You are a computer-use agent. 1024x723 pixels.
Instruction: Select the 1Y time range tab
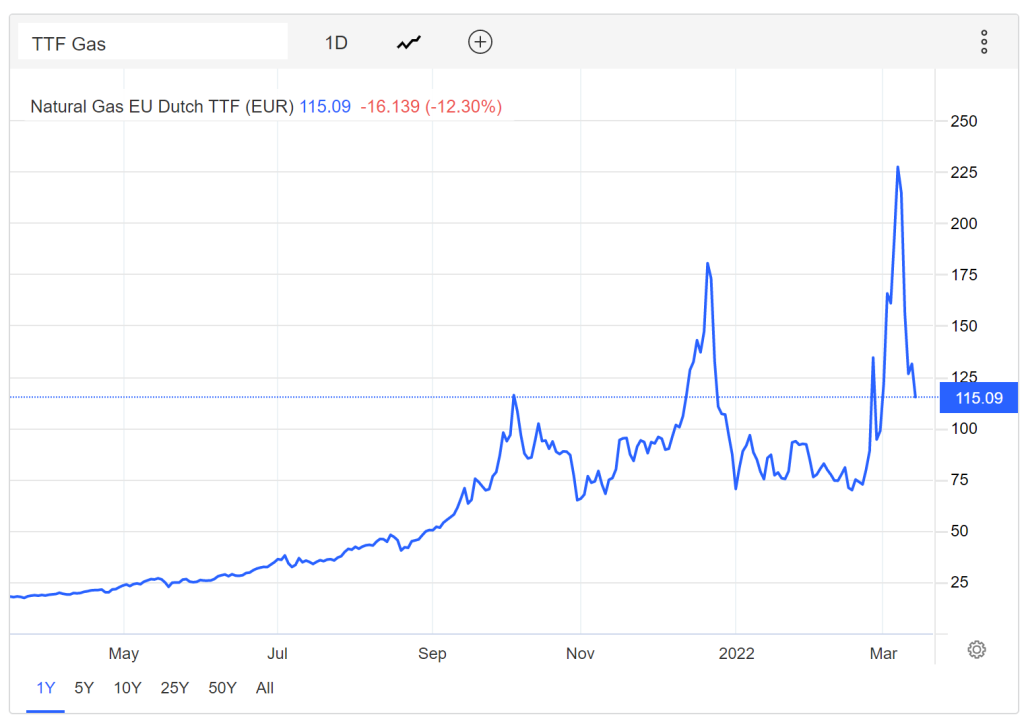tap(46, 688)
